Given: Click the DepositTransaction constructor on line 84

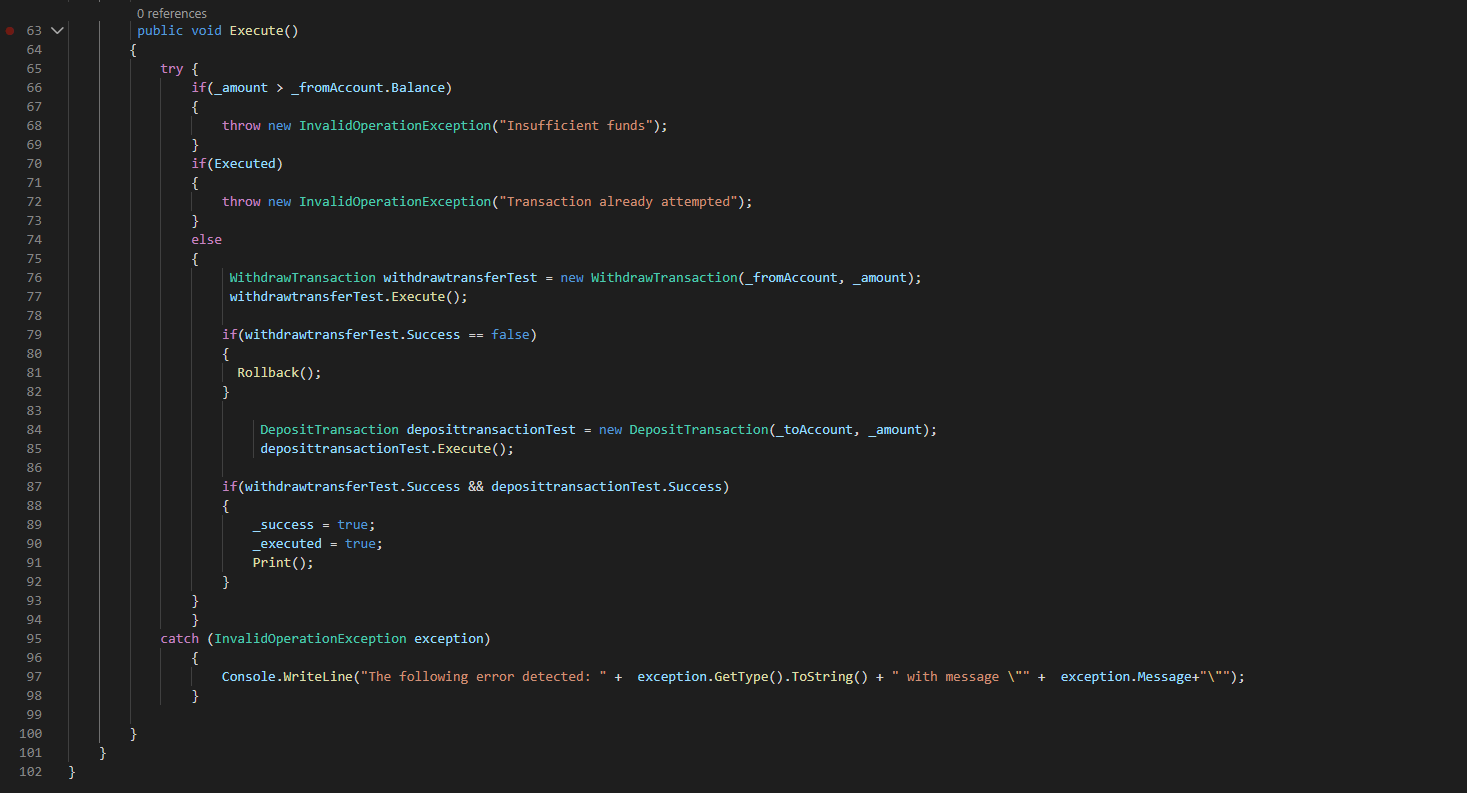Looking at the screenshot, I should (700, 429).
